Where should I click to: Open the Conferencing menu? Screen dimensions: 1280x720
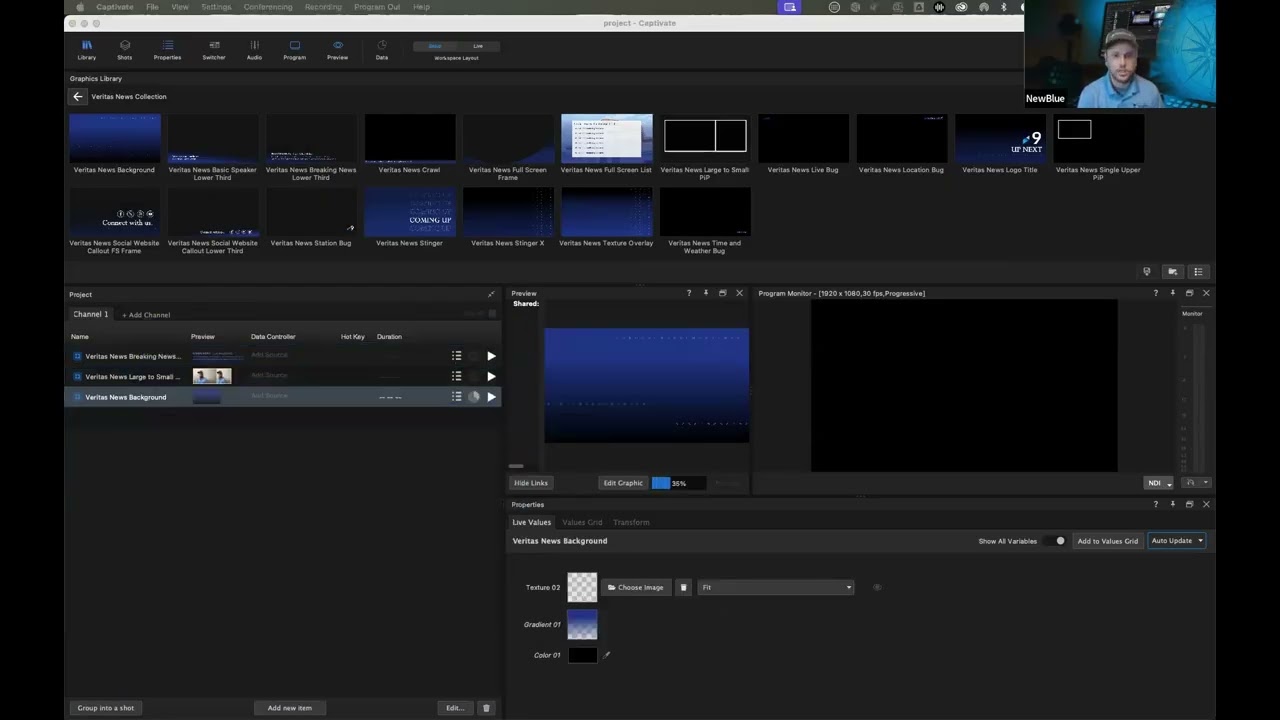pos(268,7)
